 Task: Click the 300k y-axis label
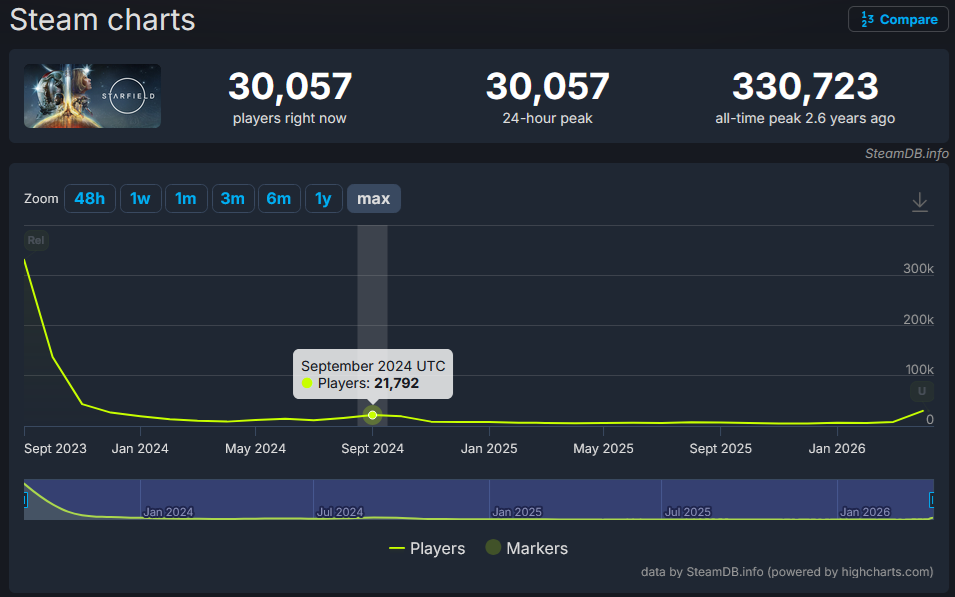(918, 269)
